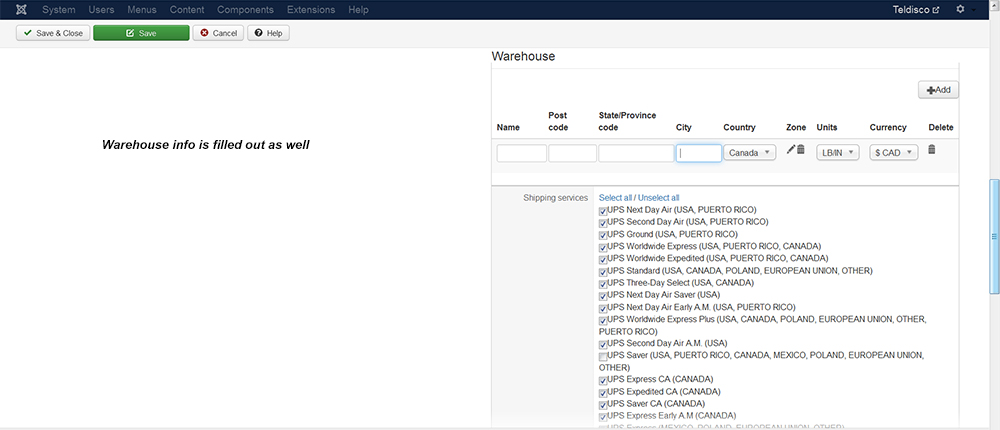Open the Components menu
Image resolution: width=1000 pixels, height=430 pixels.
(245, 10)
